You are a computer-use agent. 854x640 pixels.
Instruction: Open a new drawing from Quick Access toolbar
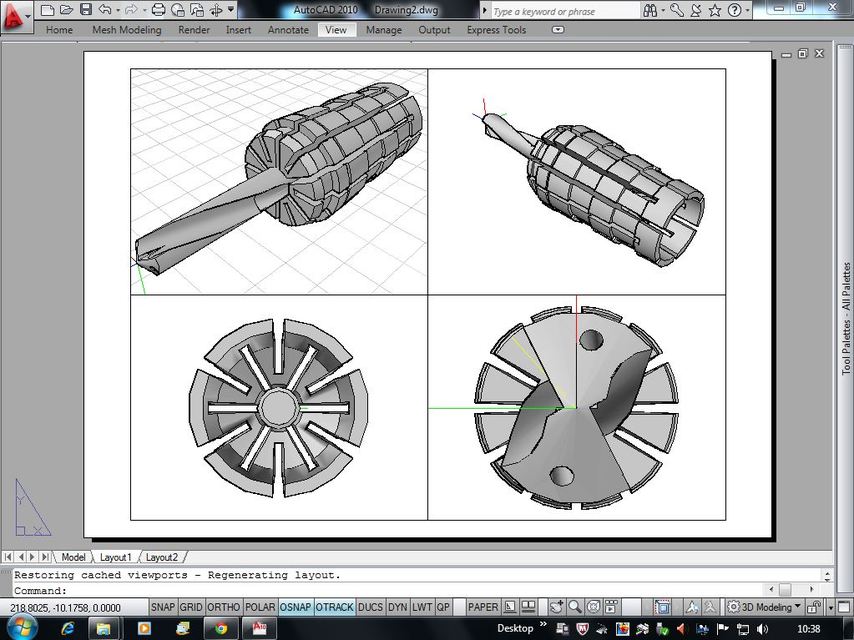point(48,10)
